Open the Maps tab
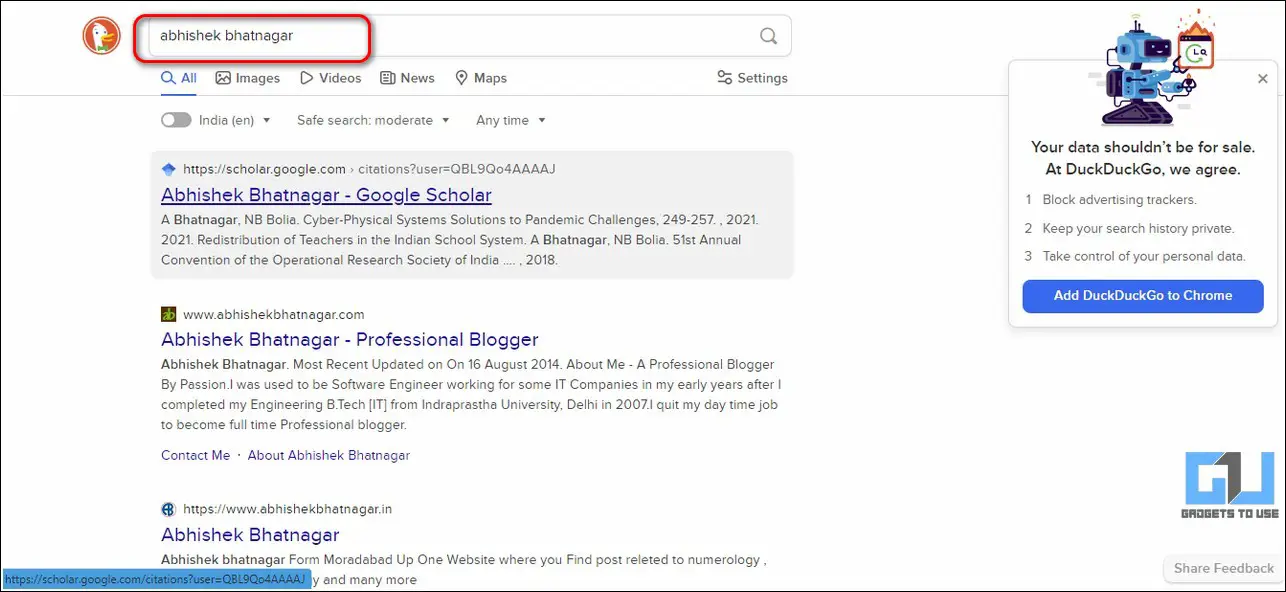The height and width of the screenshot is (592, 1286). click(480, 78)
